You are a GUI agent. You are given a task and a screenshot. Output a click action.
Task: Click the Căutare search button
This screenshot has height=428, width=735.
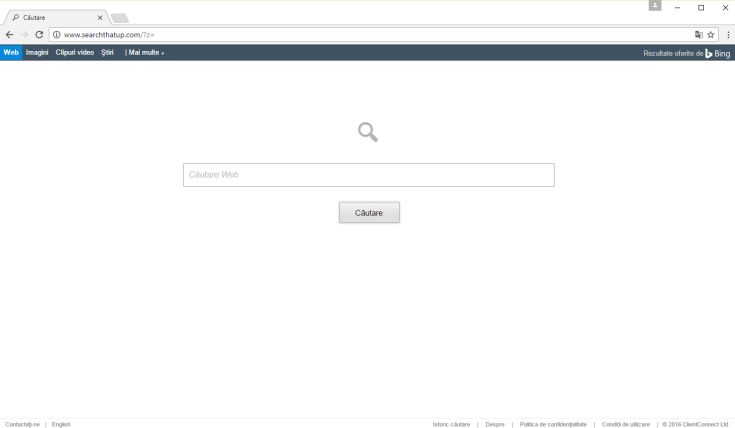tap(369, 212)
